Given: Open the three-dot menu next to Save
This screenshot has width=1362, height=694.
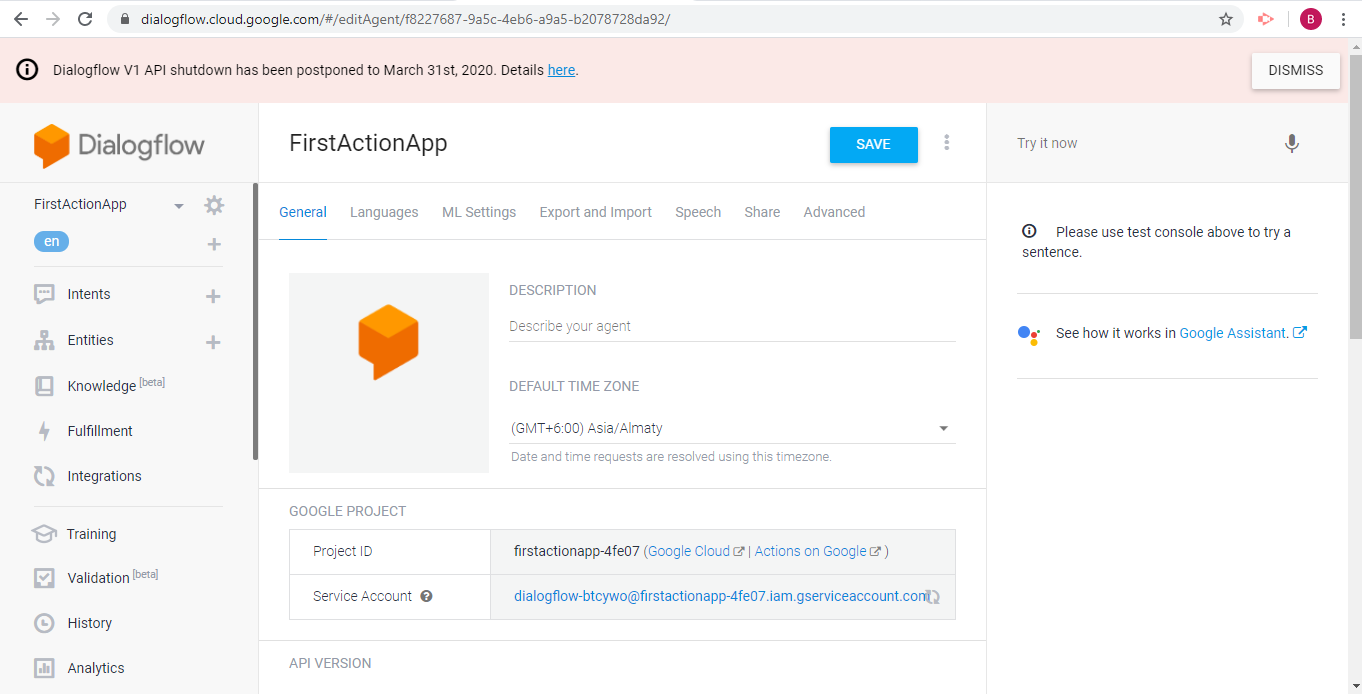Looking at the screenshot, I should pos(946,143).
